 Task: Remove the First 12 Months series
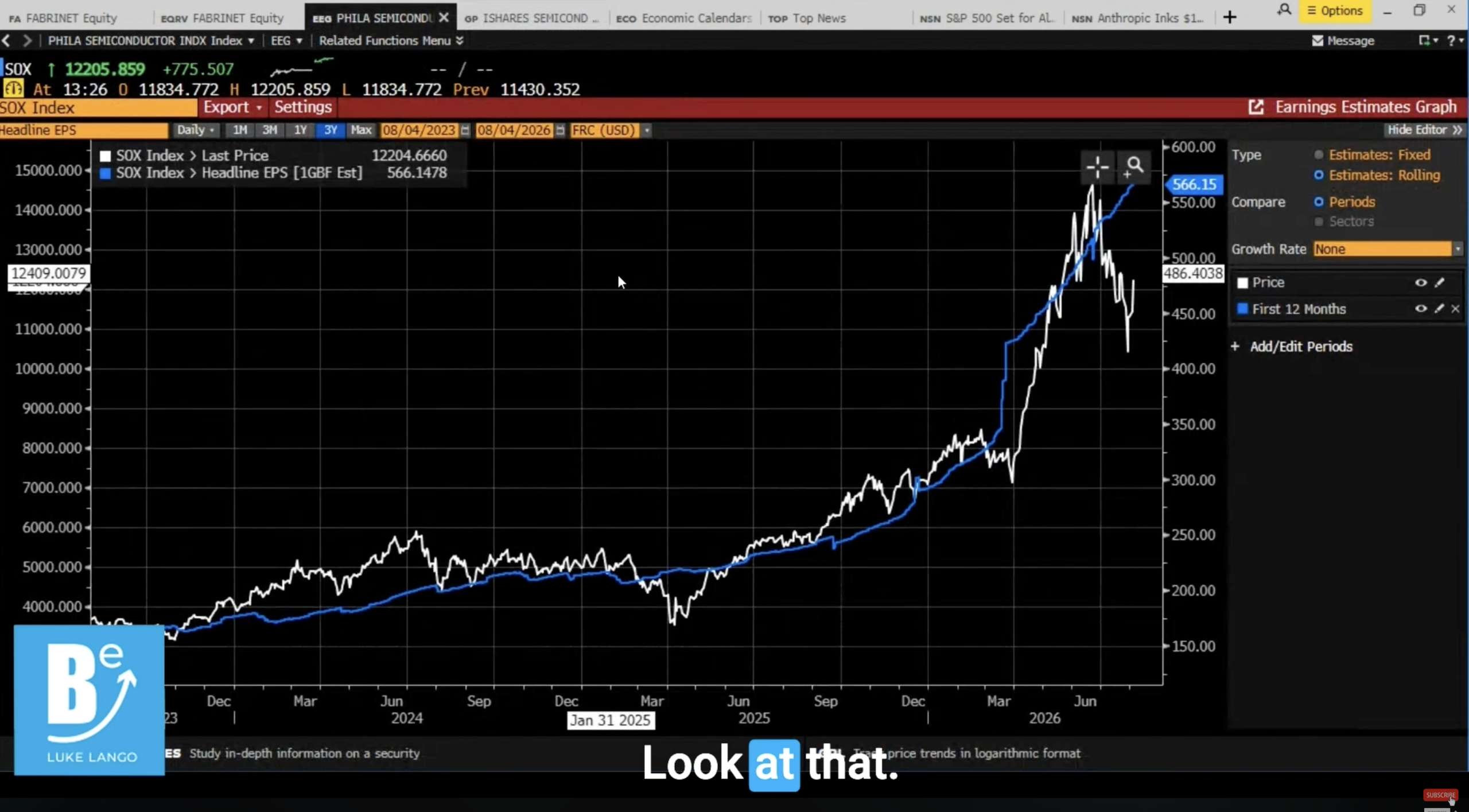point(1455,309)
